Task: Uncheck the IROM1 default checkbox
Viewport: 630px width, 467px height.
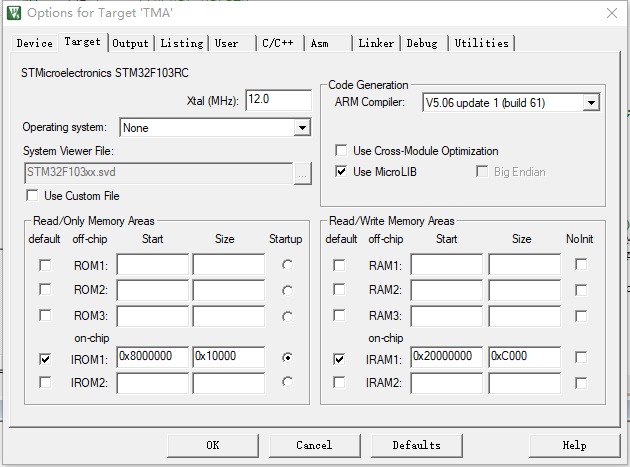Action: 45,357
